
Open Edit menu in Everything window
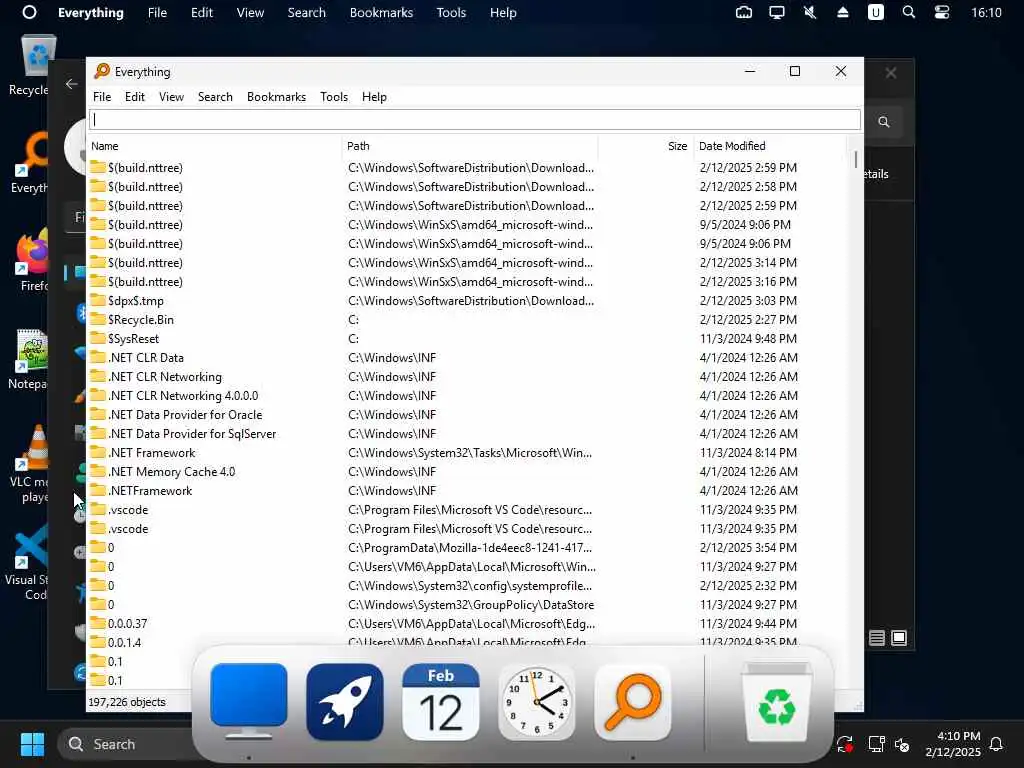(135, 97)
